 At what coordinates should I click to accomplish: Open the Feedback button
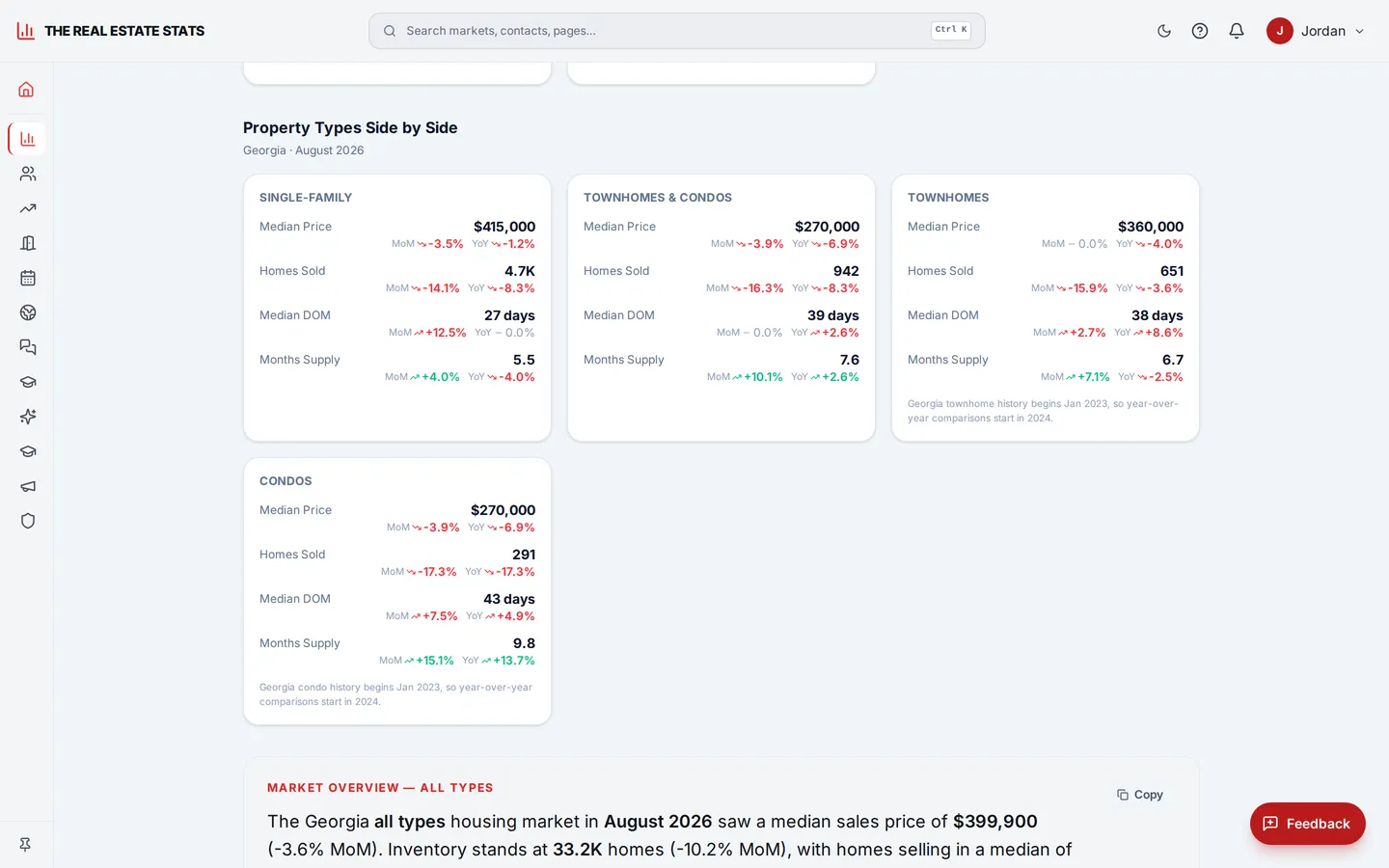pos(1307,824)
